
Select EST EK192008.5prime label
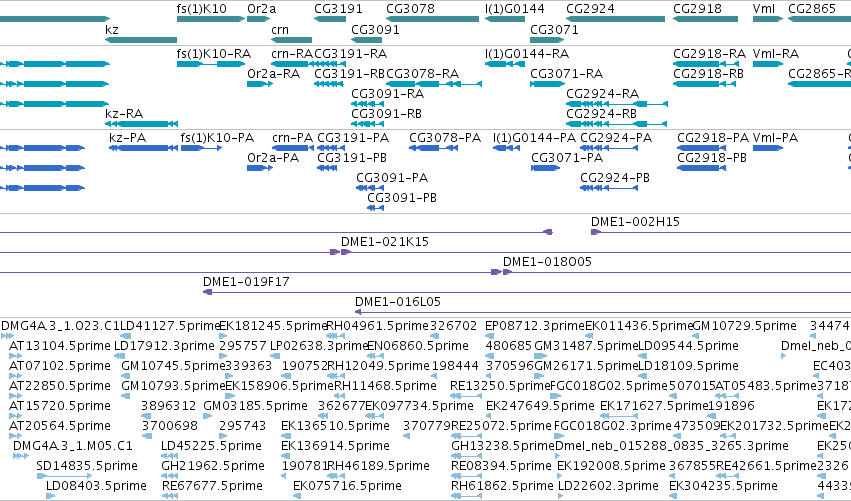pos(611,466)
